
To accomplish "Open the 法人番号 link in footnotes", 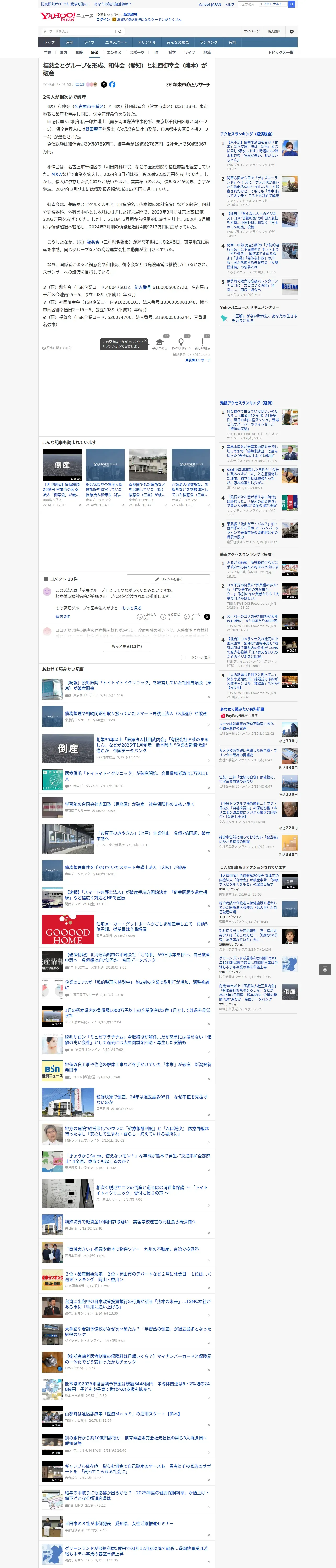I will [143, 287].
